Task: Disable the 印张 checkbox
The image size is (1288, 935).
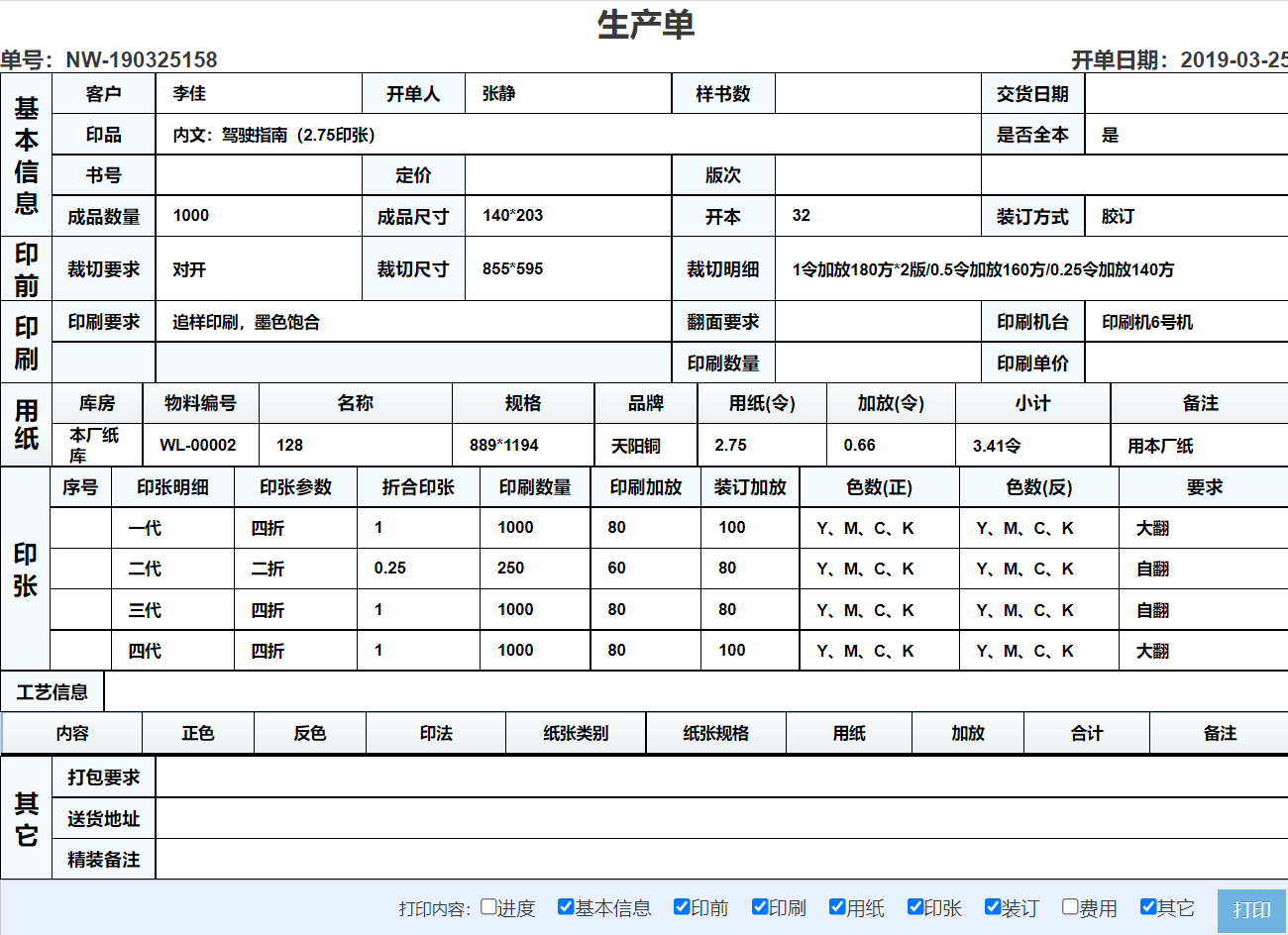Action: (x=913, y=907)
